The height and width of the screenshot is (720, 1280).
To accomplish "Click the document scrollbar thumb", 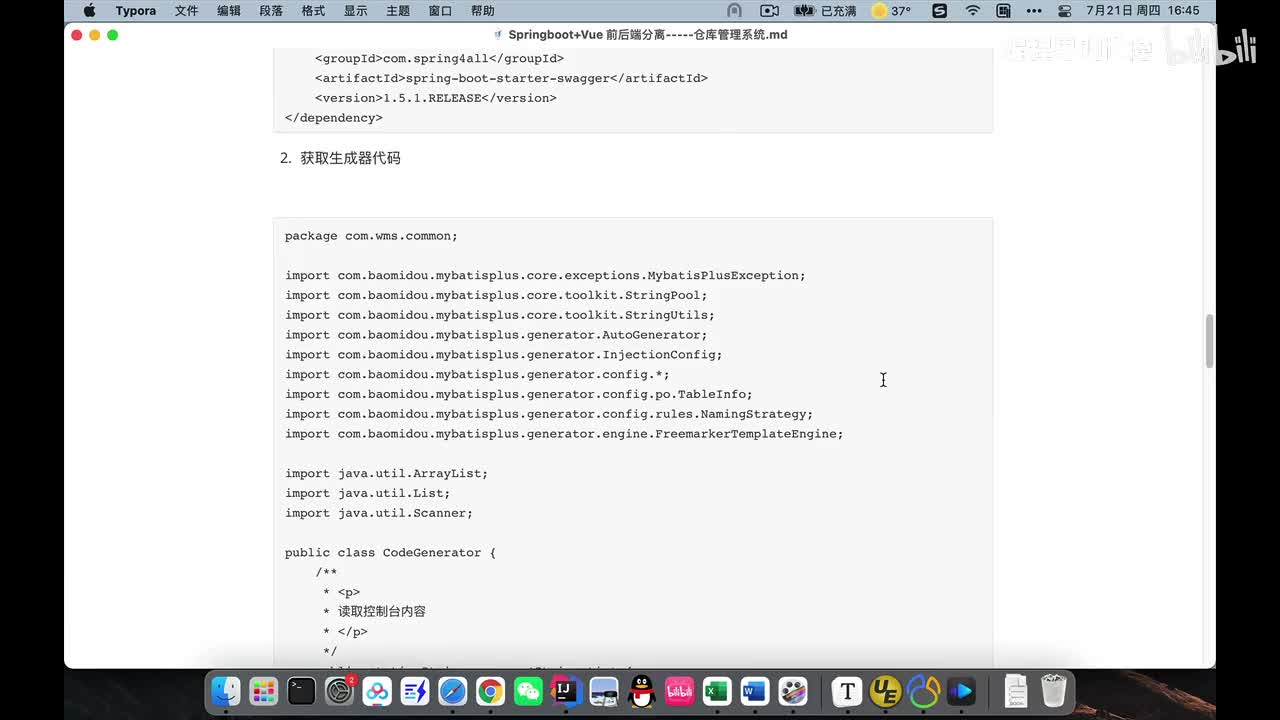I will pos(1209,341).
